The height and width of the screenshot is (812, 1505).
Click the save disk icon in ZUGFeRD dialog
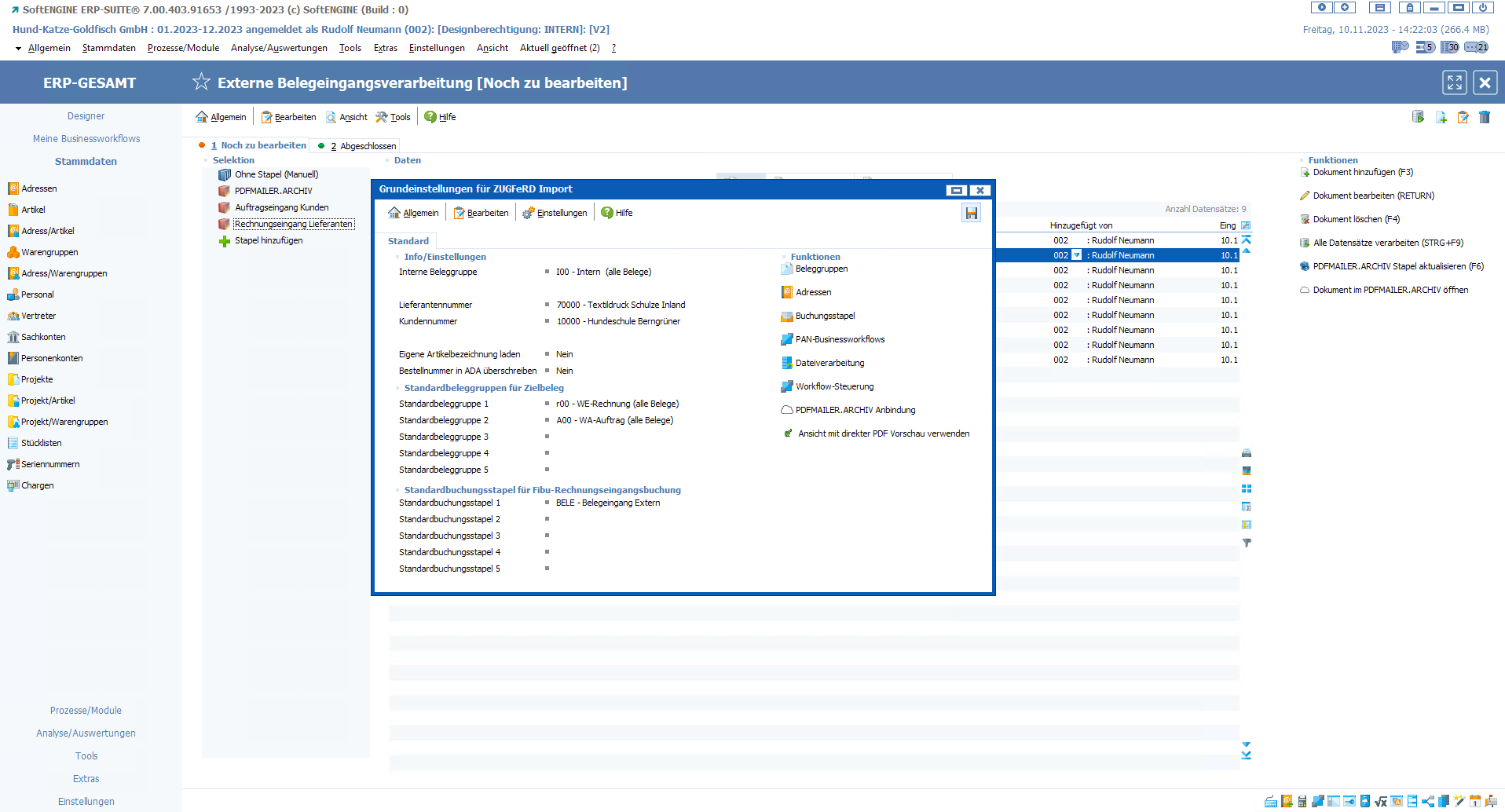[972, 213]
